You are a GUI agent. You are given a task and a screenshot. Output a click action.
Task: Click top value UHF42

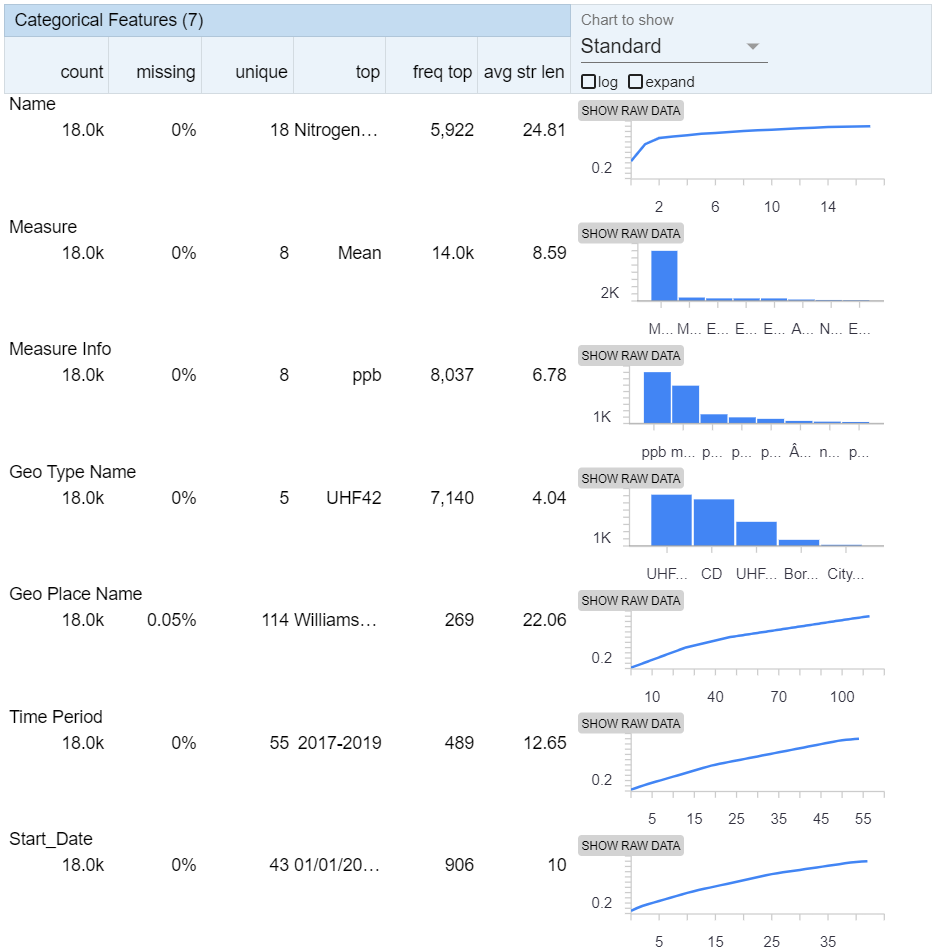coord(353,498)
